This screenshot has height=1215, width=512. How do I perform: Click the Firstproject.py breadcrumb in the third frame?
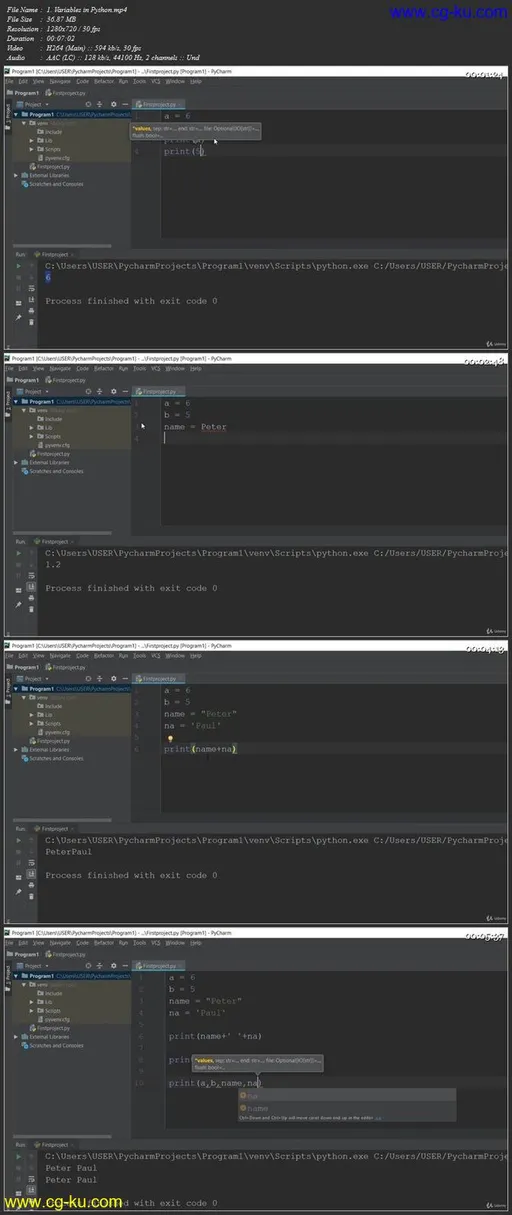[x=67, y=667]
